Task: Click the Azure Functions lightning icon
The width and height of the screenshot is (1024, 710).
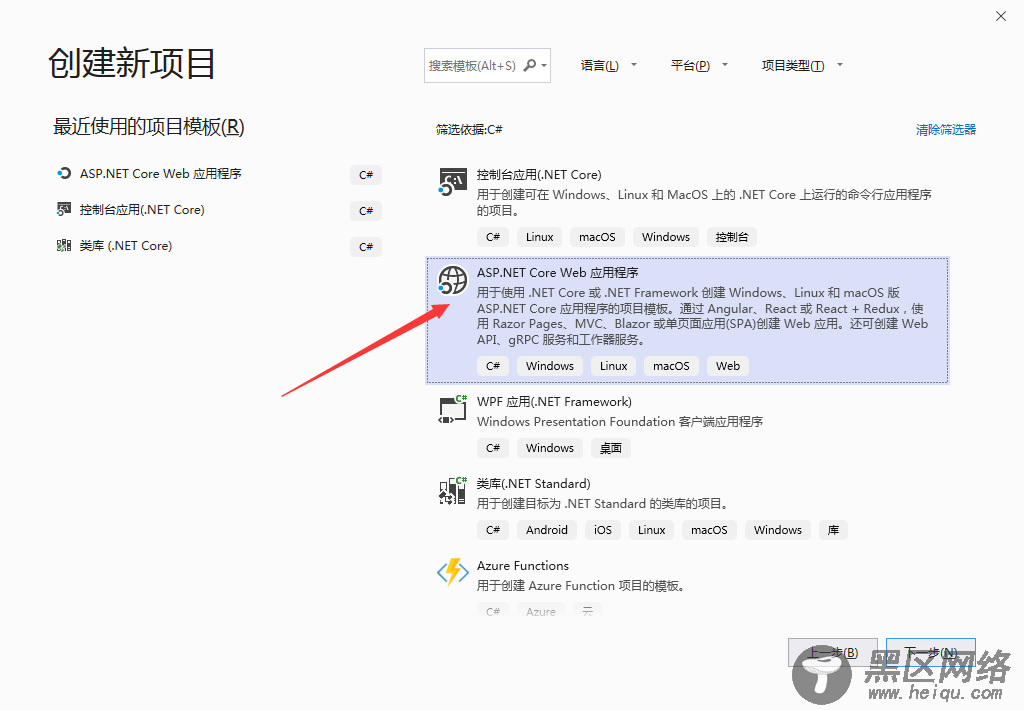Action: pos(453,572)
